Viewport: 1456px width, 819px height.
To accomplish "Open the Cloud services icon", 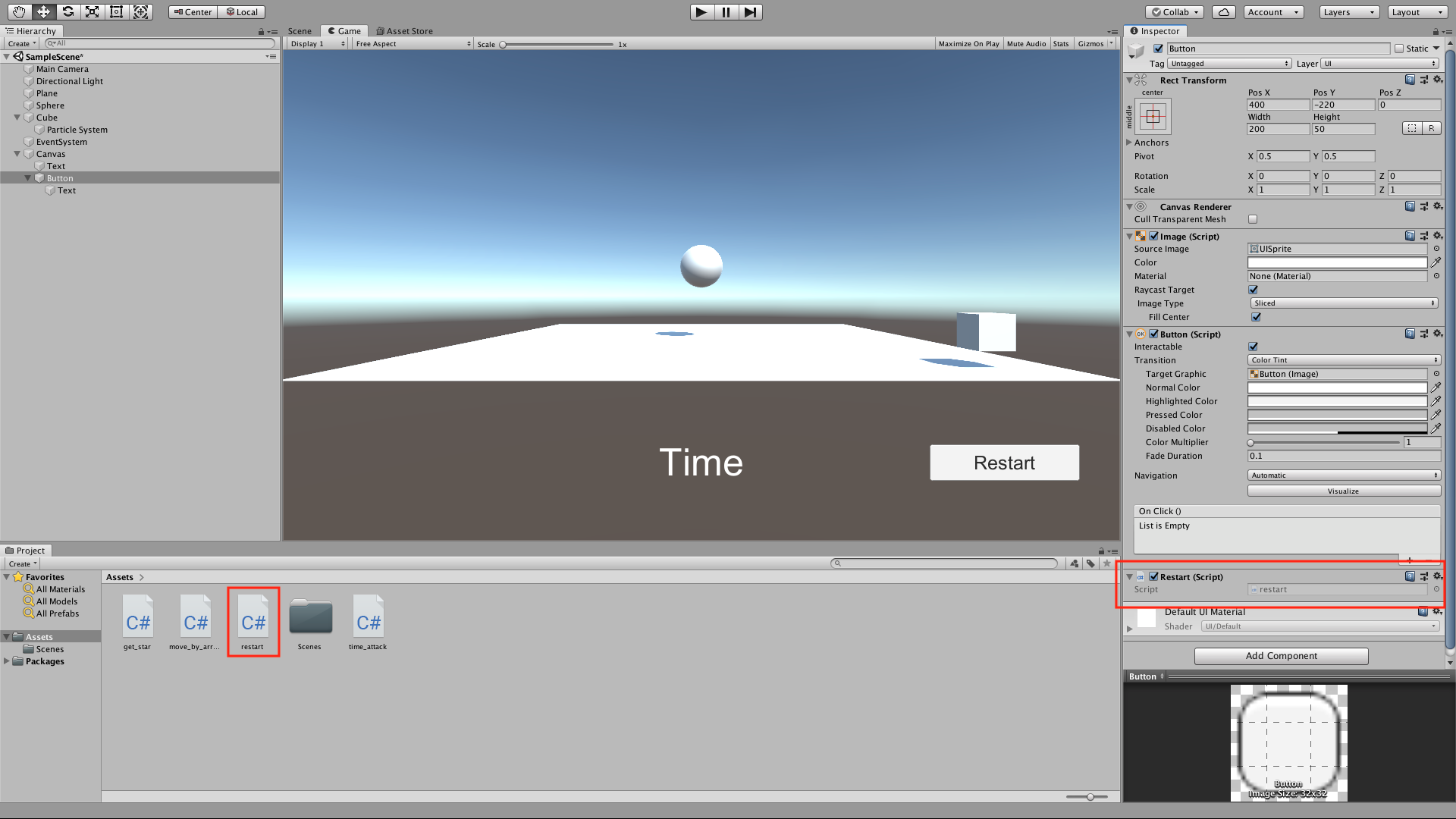I will (x=1224, y=11).
